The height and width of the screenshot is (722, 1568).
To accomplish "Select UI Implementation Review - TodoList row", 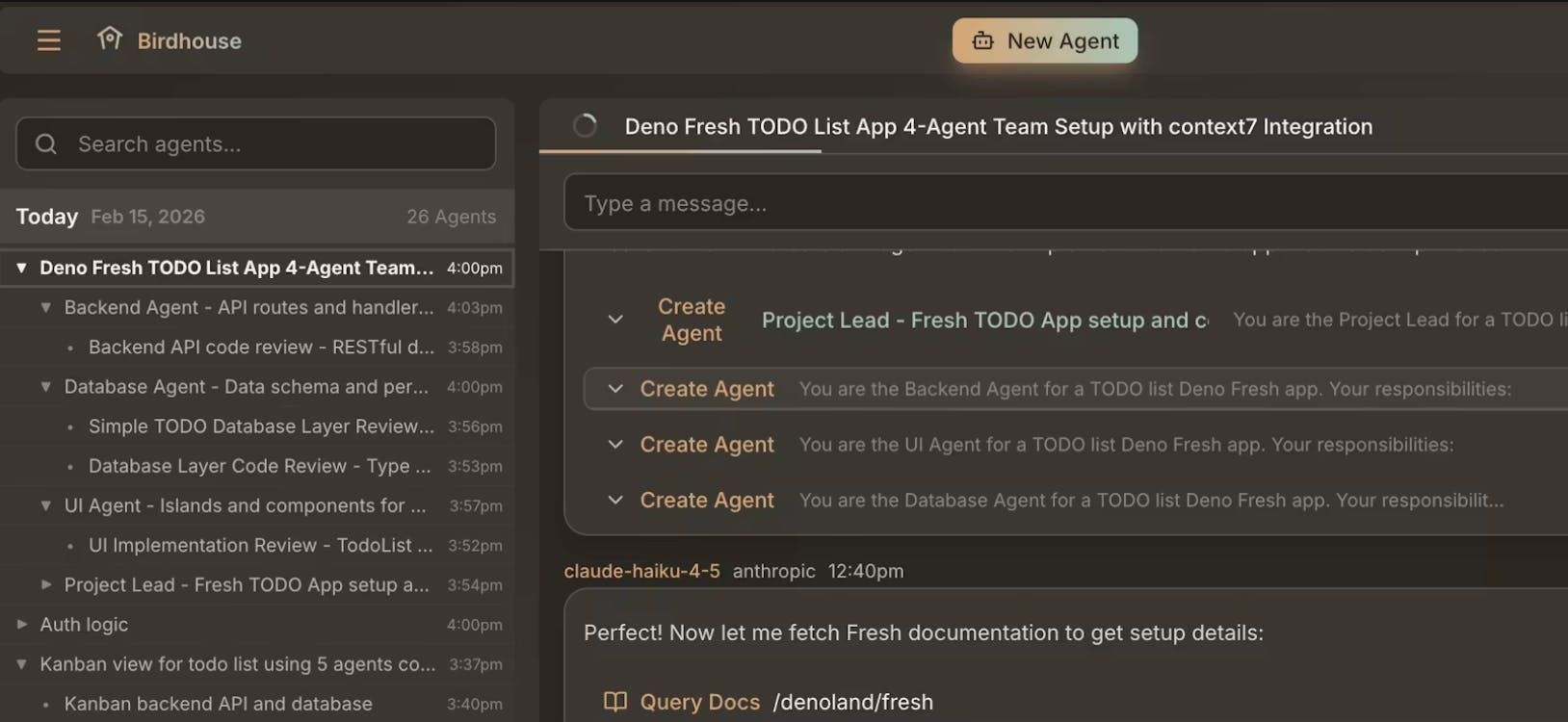I will (x=257, y=545).
